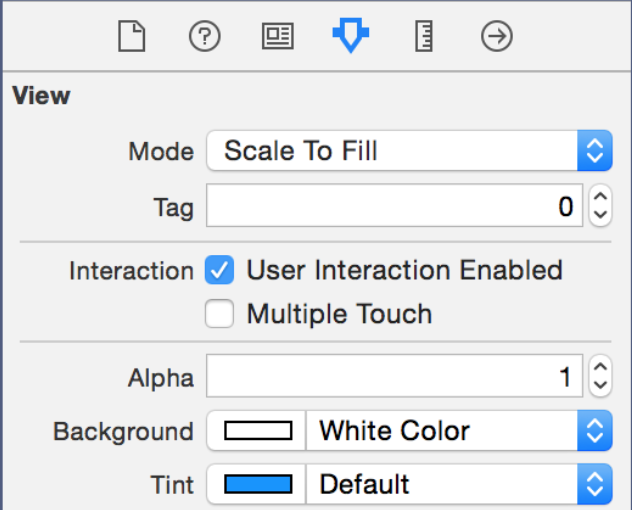The height and width of the screenshot is (510, 632).
Task: Open the Connections inspector arrow icon
Action: pos(497,36)
